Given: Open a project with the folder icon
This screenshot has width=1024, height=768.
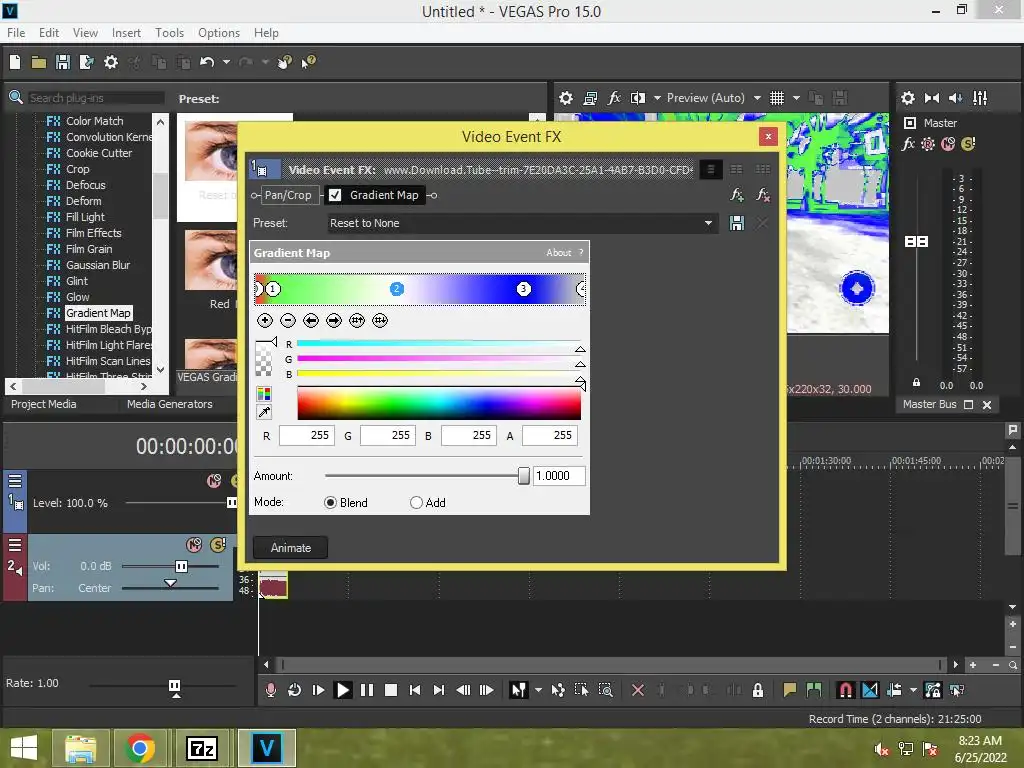Looking at the screenshot, I should click(39, 62).
